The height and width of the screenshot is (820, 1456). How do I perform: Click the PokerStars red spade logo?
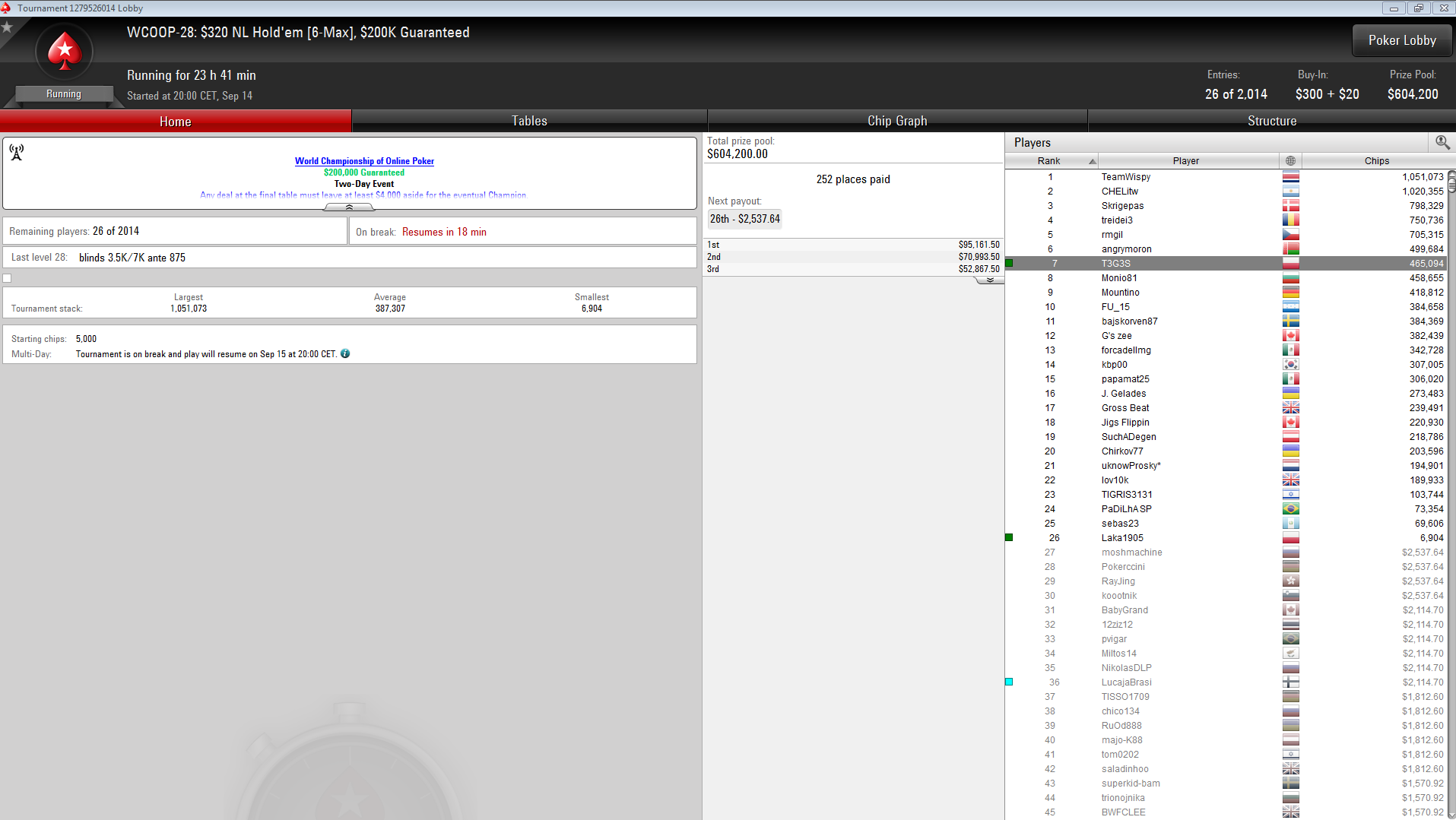(65, 52)
